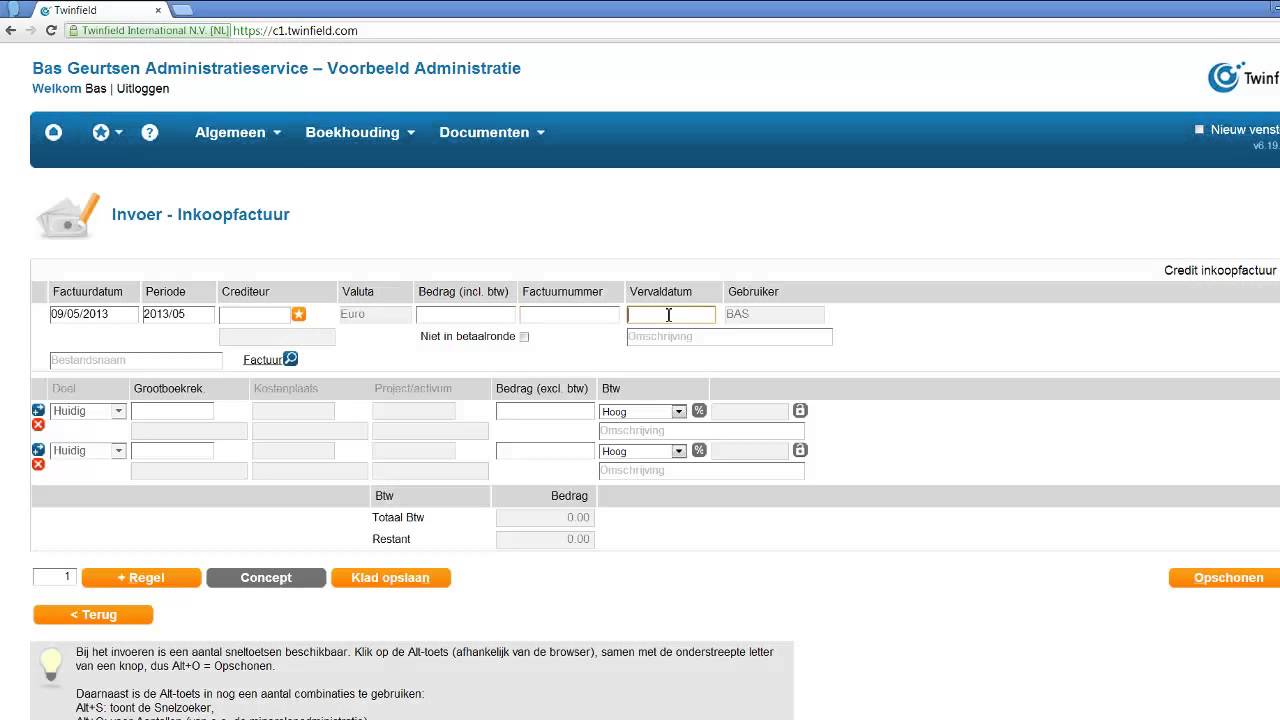Open the help question mark icon

[x=150, y=132]
